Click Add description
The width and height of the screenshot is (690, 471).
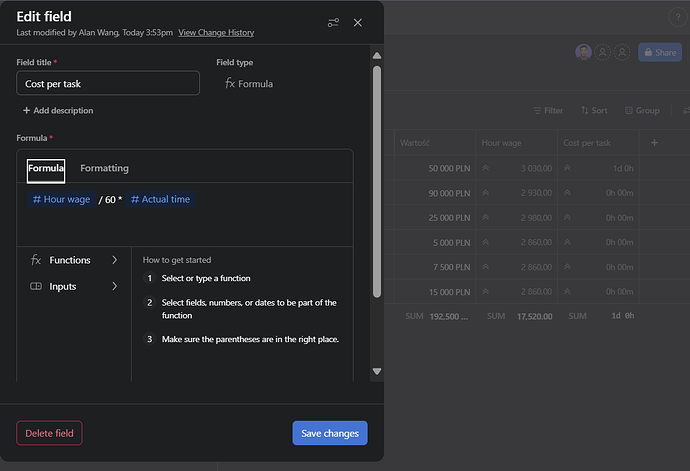(58, 110)
